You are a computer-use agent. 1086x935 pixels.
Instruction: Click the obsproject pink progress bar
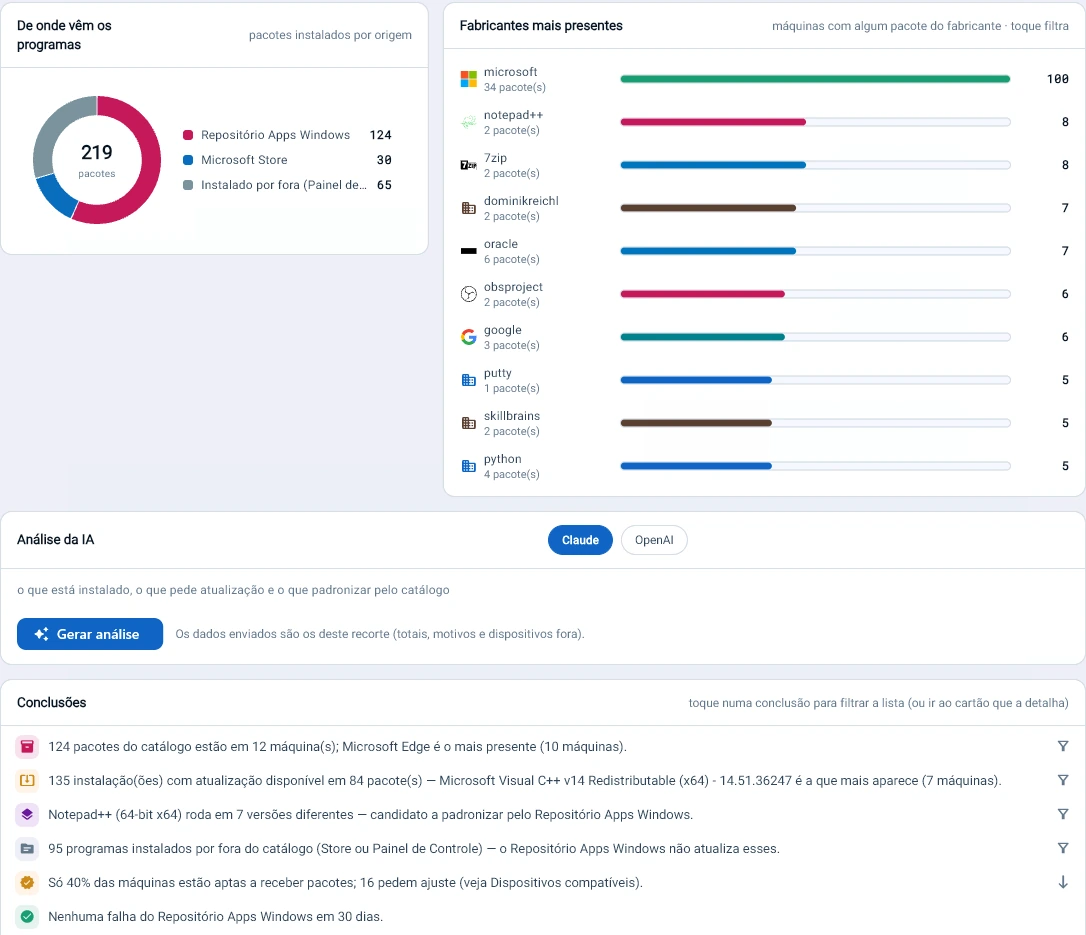click(x=702, y=294)
